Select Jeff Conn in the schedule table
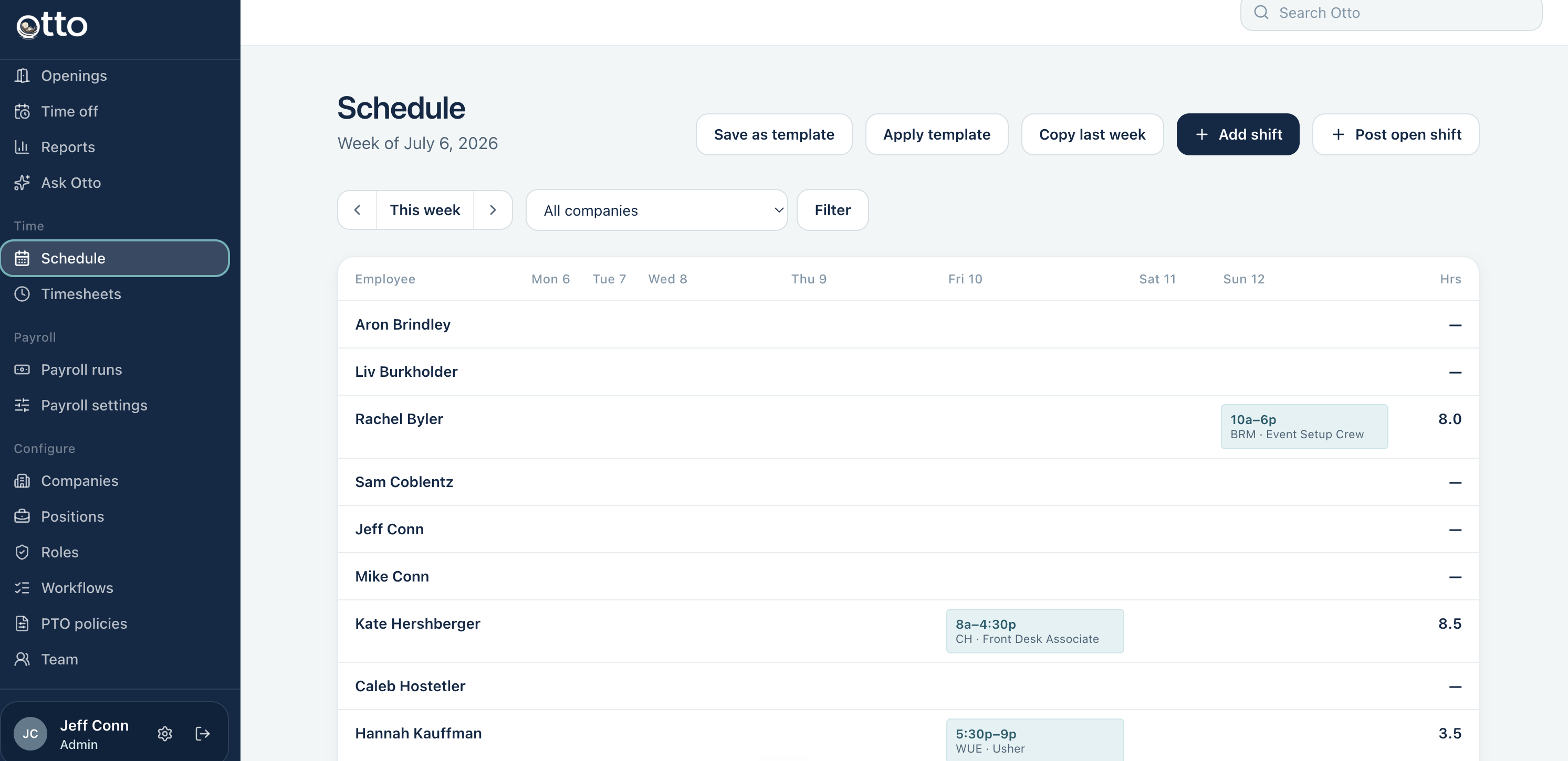 pos(389,529)
